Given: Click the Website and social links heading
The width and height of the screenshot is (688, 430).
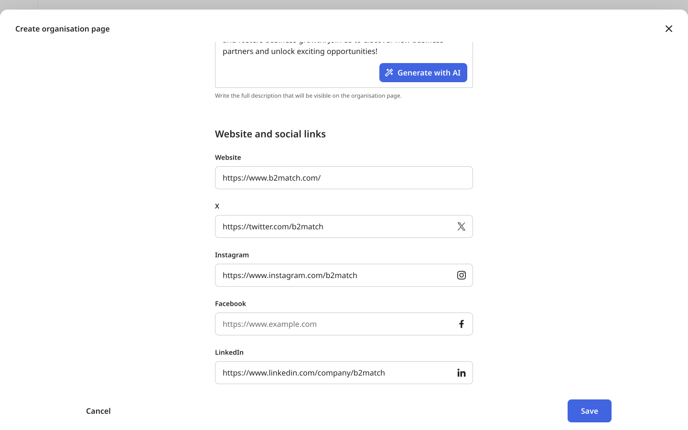Looking at the screenshot, I should pos(270,134).
